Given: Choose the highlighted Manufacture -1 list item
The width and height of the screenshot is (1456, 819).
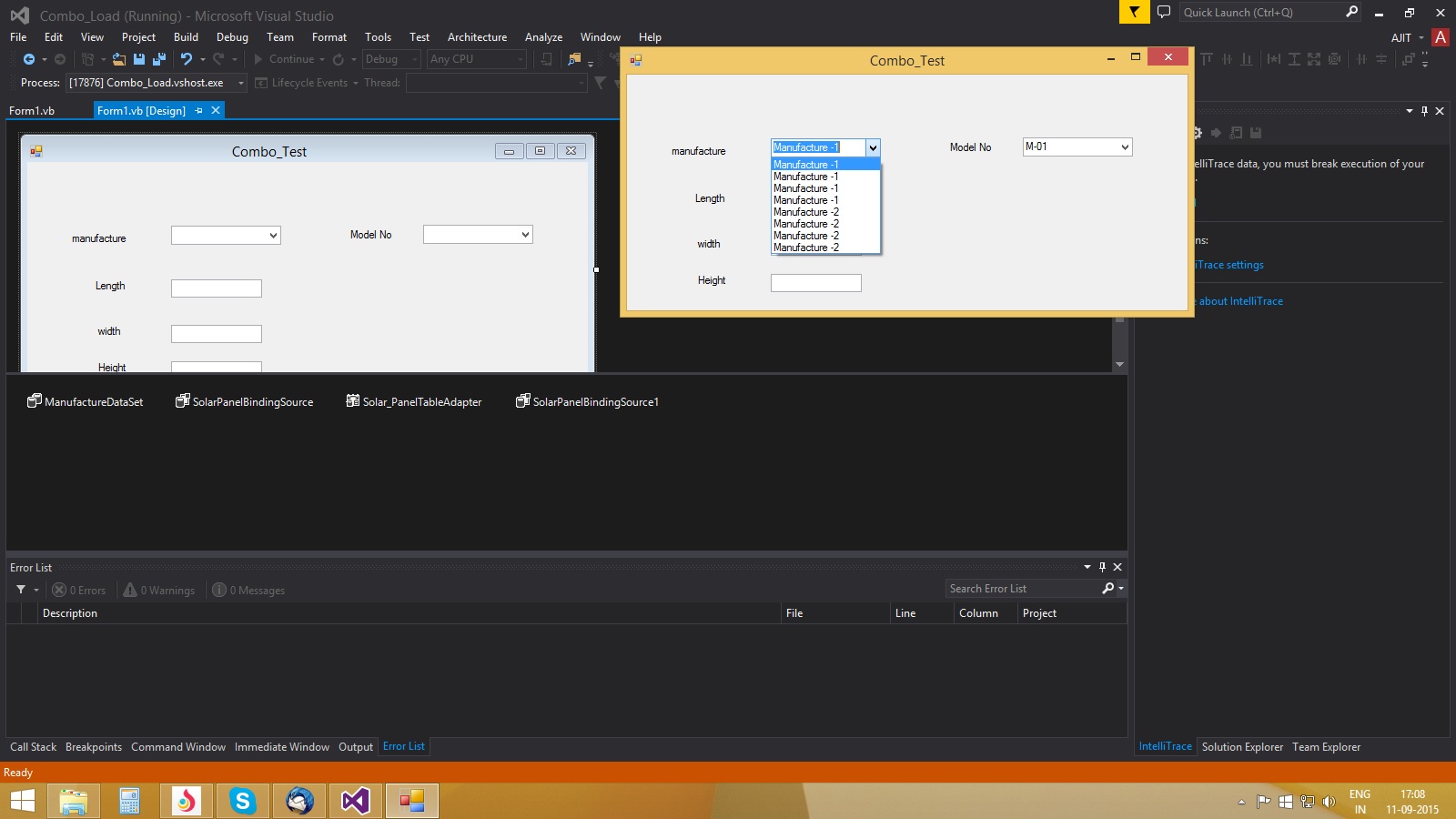Looking at the screenshot, I should [825, 165].
